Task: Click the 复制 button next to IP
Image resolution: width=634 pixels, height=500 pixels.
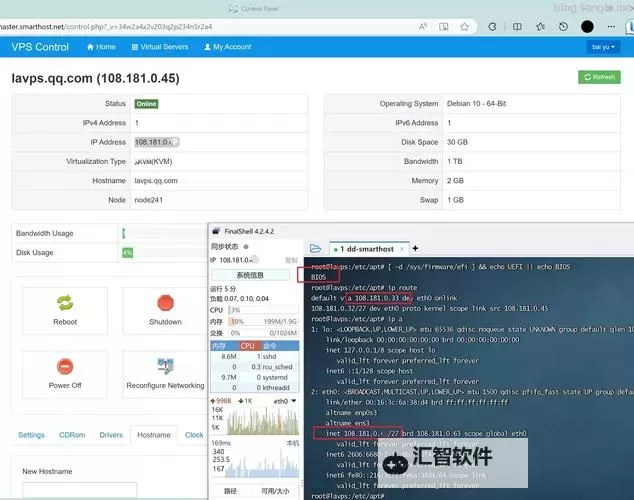Action: tap(291, 260)
